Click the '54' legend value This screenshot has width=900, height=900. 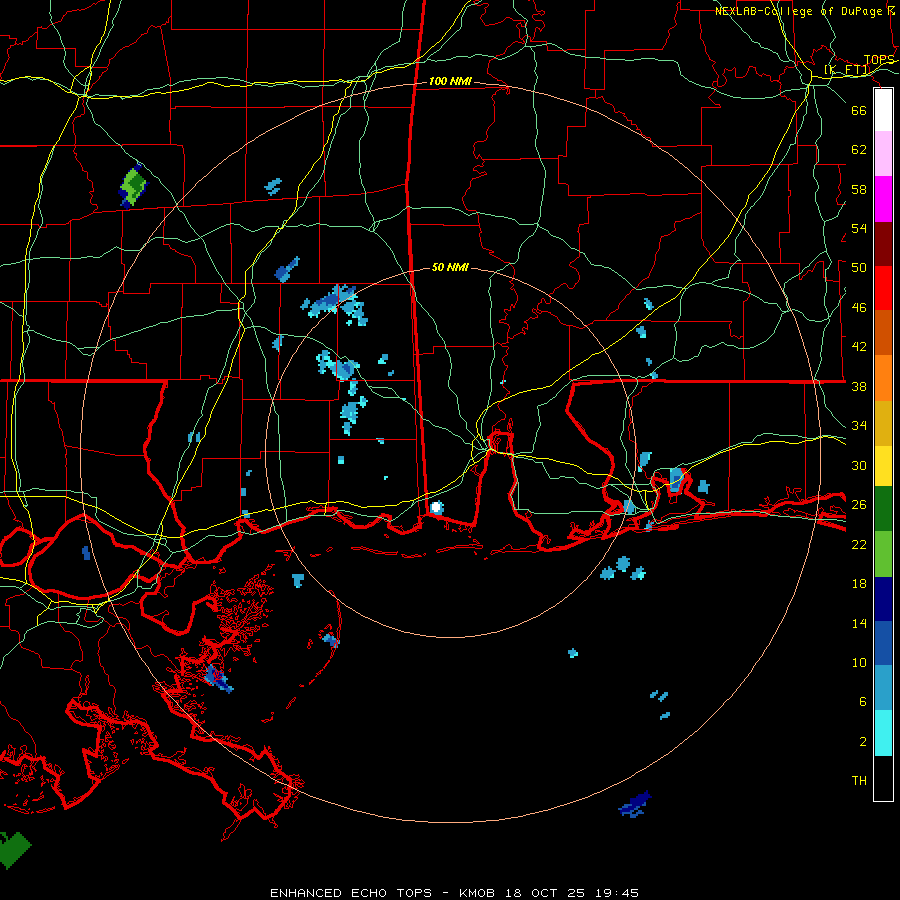(859, 228)
